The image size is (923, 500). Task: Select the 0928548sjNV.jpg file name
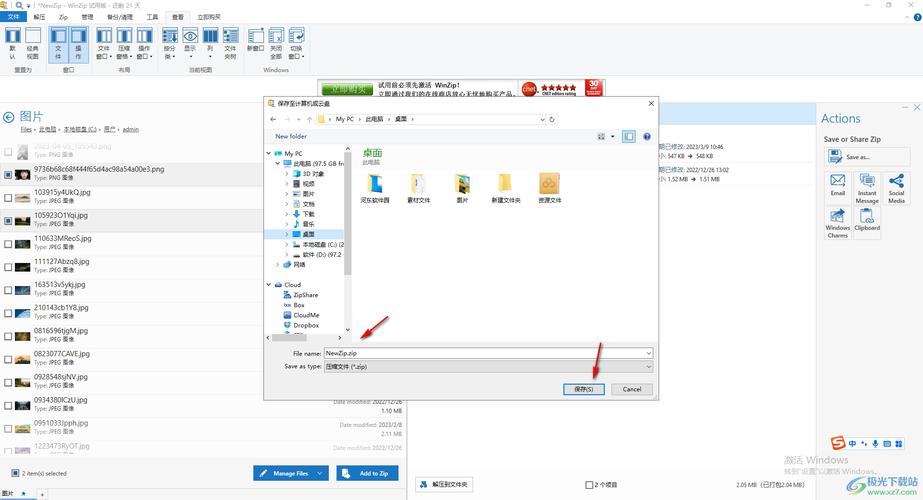pyautogui.click(x=61, y=377)
